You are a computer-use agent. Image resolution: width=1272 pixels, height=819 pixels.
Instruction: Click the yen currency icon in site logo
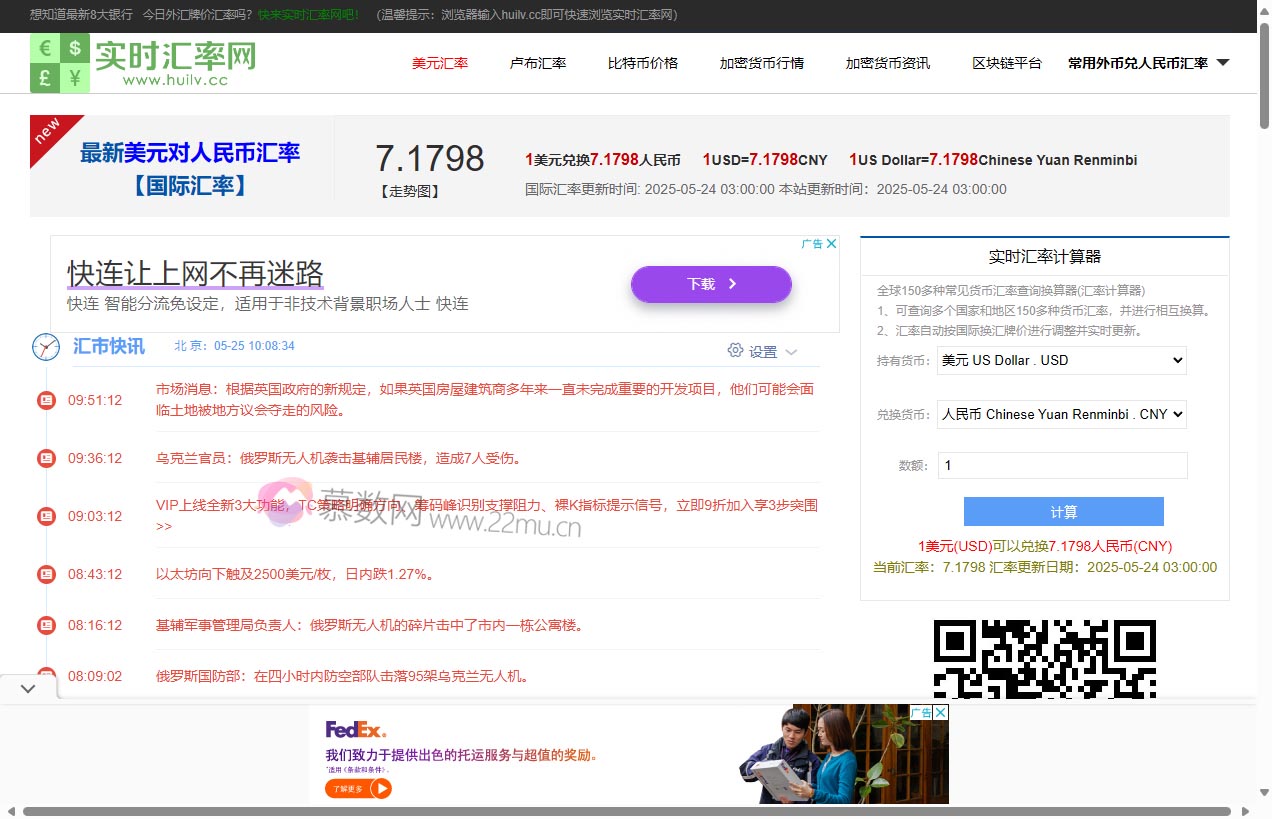75,79
